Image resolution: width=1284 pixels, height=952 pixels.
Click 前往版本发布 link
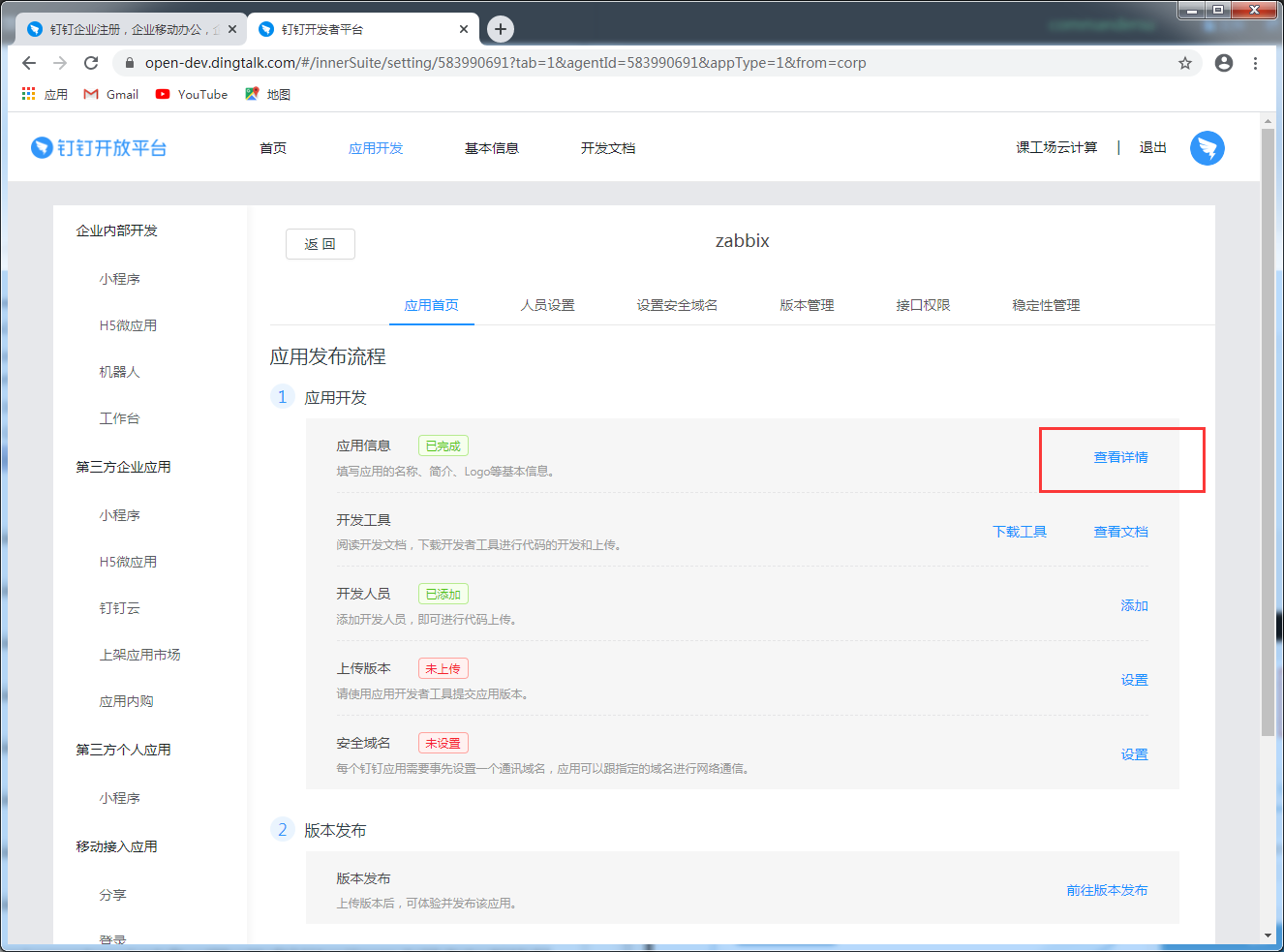pyautogui.click(x=1108, y=890)
